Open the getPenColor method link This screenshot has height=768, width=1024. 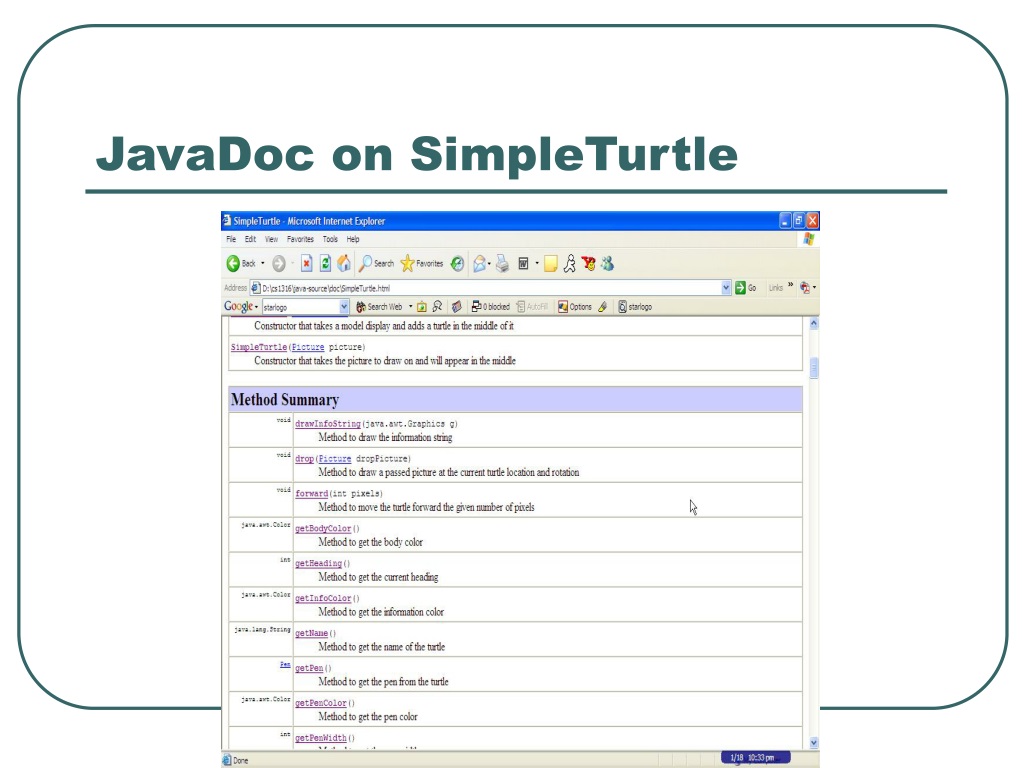321,703
